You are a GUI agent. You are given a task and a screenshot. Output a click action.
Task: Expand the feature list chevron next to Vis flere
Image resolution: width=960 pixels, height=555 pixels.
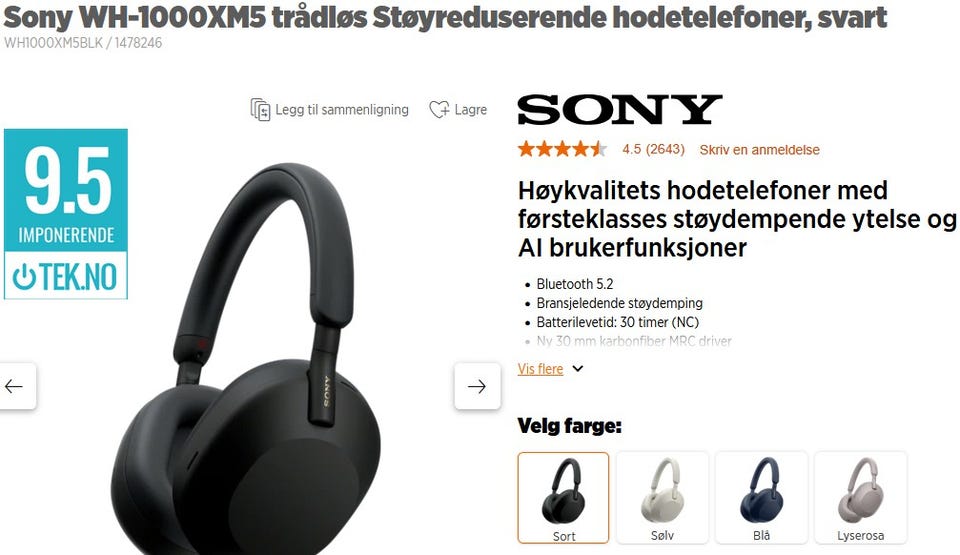(x=577, y=369)
